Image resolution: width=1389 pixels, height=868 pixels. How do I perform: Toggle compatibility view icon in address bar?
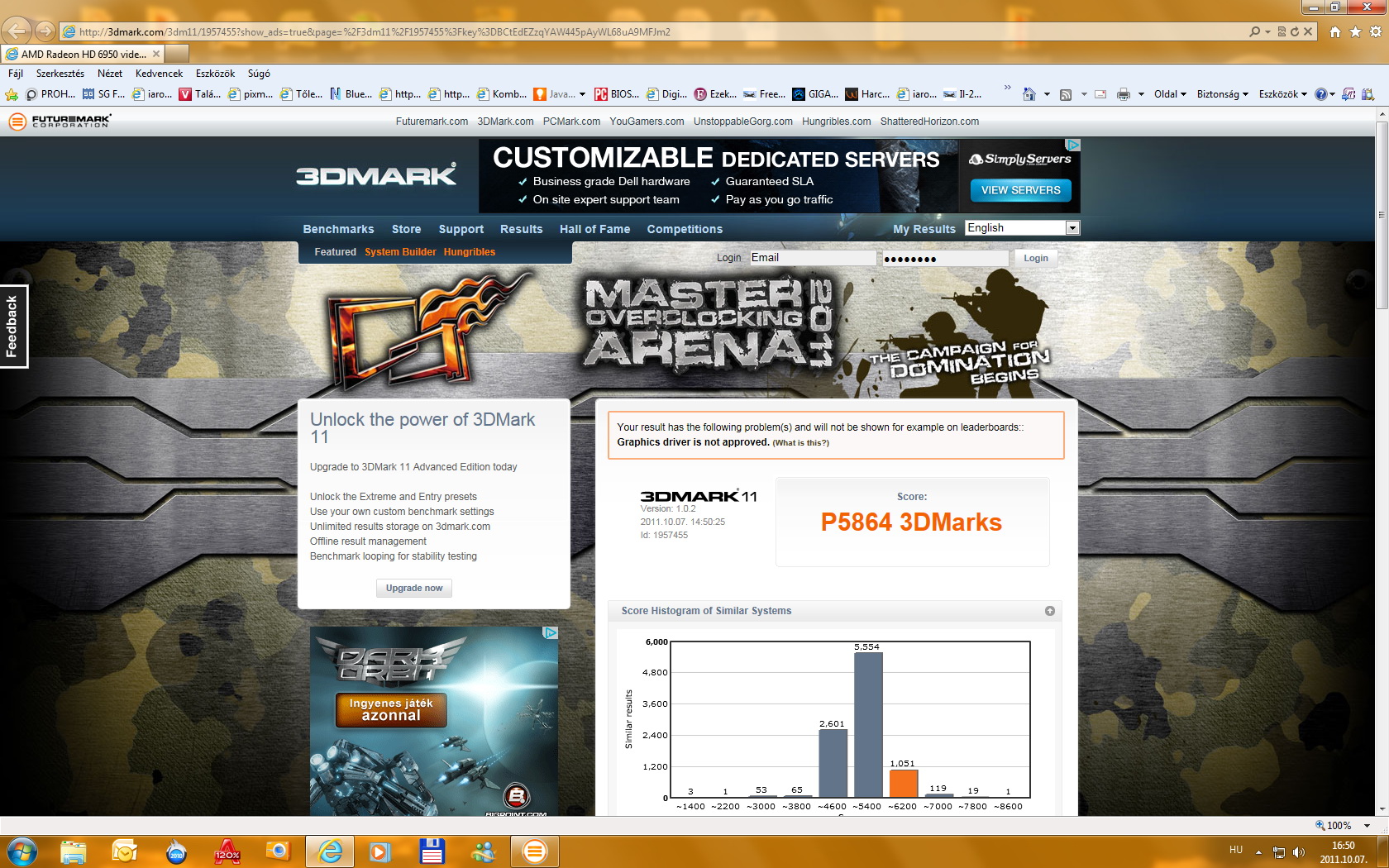click(1282, 31)
